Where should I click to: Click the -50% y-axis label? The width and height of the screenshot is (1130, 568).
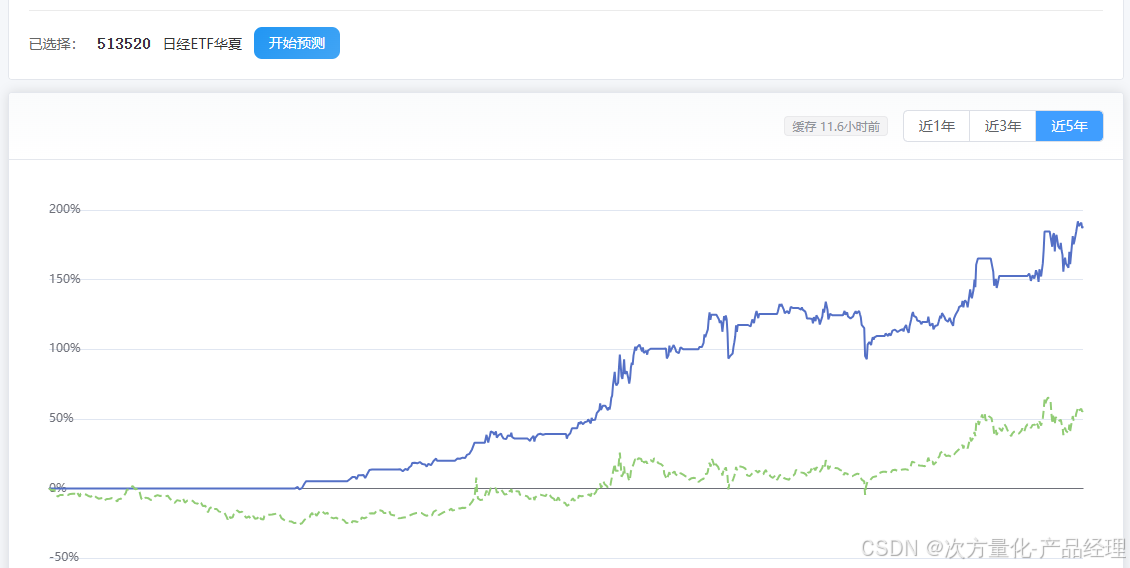click(x=65, y=557)
